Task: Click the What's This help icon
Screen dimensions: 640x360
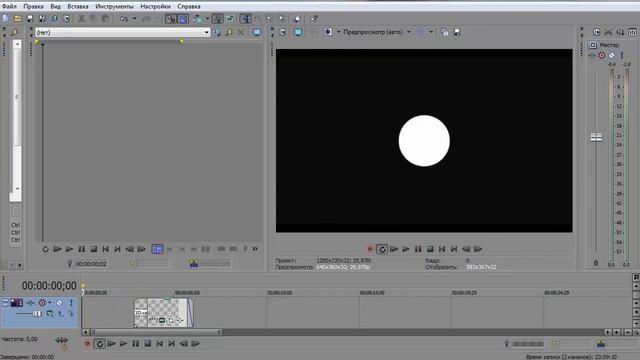Action: coord(313,19)
